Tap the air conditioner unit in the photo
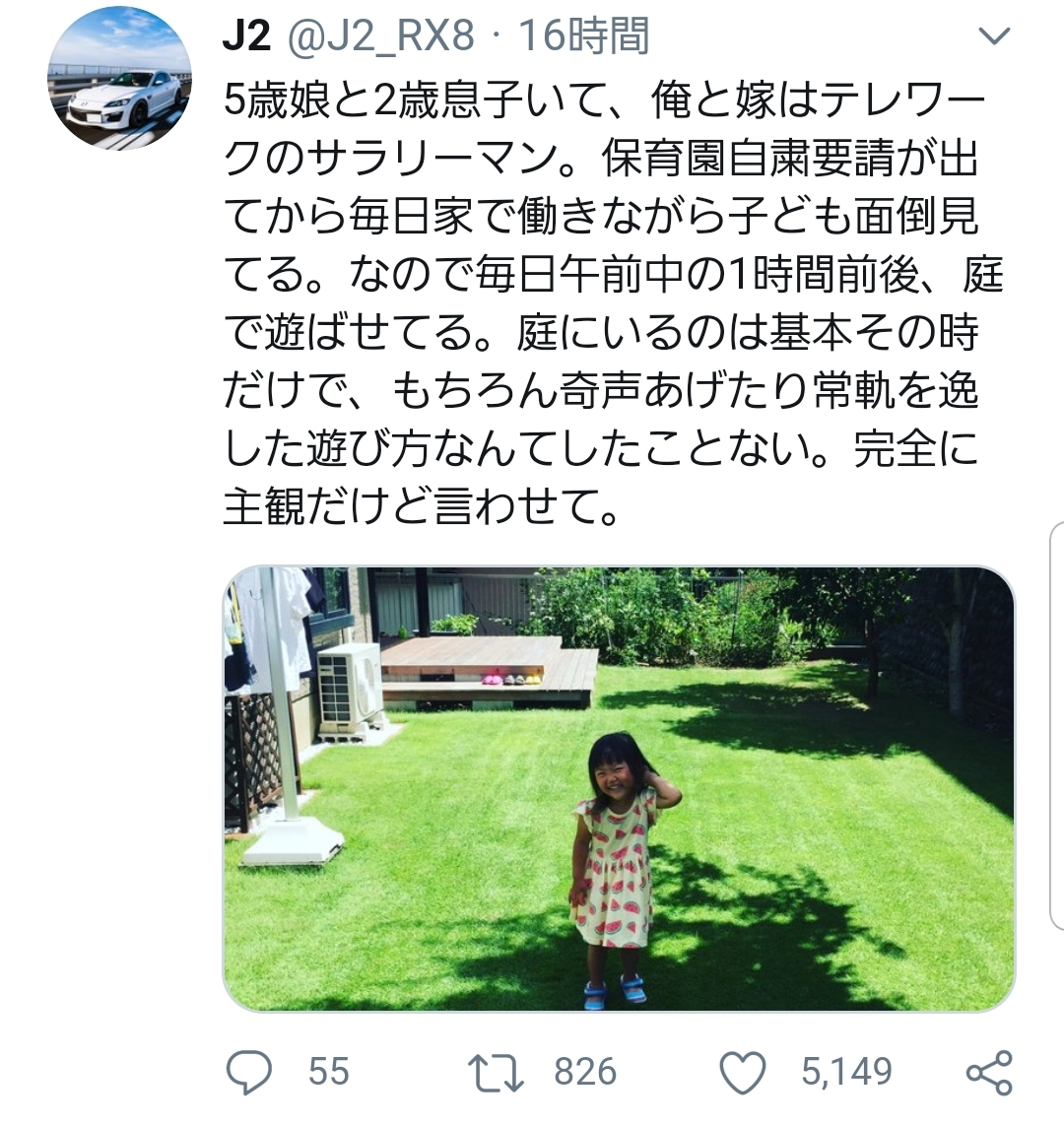The width and height of the screenshot is (1064, 1125). point(350,688)
